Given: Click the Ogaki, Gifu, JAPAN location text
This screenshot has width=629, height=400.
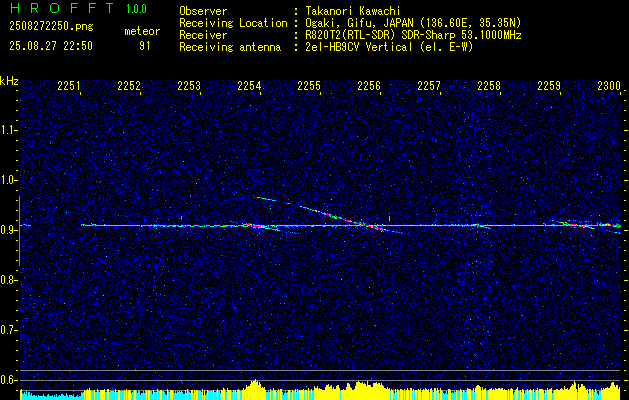Looking at the screenshot, I should pos(413,23).
